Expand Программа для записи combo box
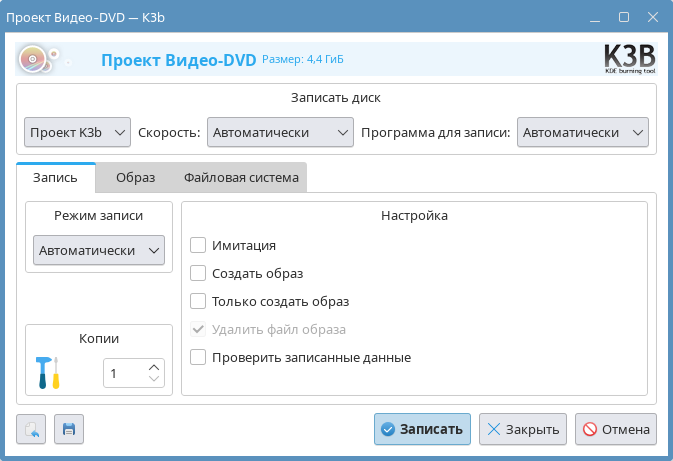The height and width of the screenshot is (461, 673). tap(583, 132)
